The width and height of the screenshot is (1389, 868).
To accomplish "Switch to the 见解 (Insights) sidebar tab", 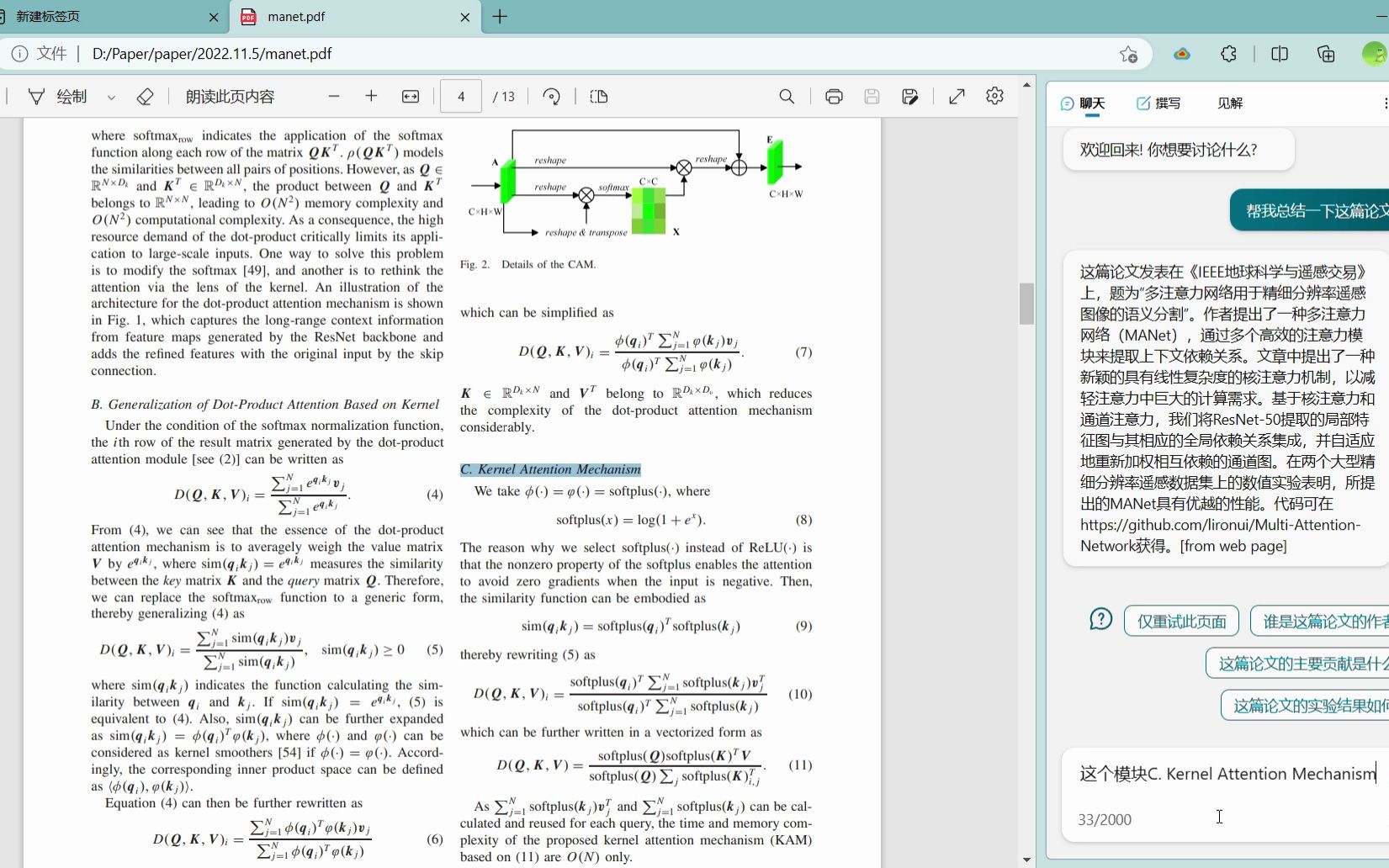I will [x=1230, y=103].
